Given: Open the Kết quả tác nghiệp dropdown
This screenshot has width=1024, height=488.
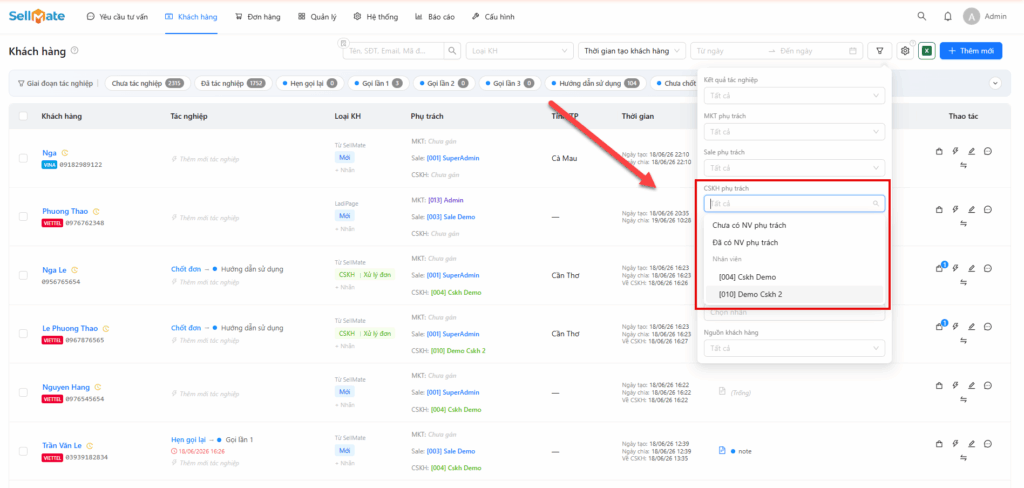Looking at the screenshot, I should click(794, 95).
